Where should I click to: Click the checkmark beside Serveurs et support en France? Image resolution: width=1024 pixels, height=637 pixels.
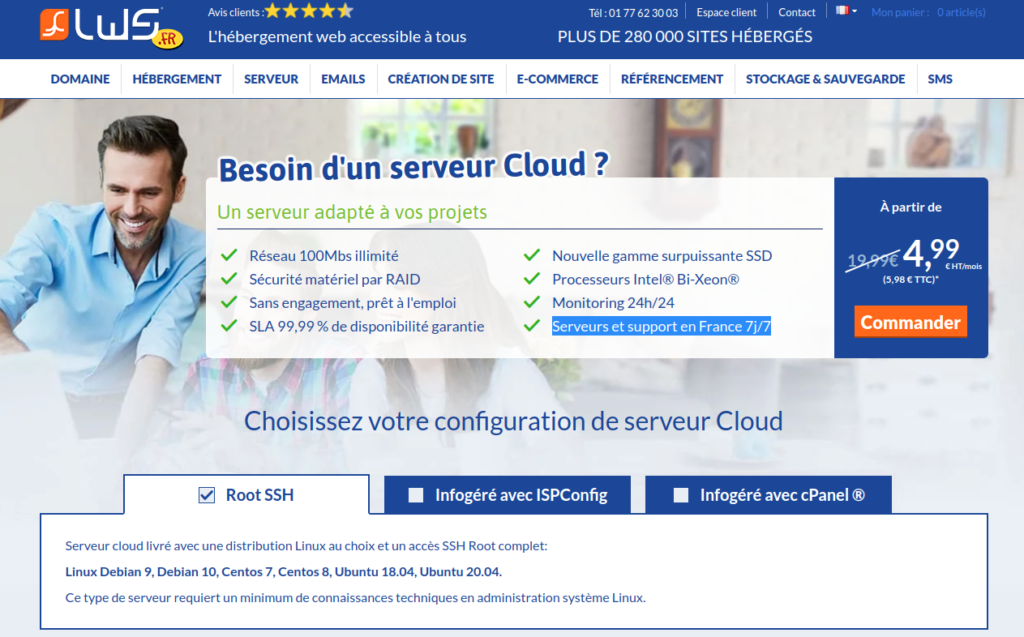pos(532,325)
